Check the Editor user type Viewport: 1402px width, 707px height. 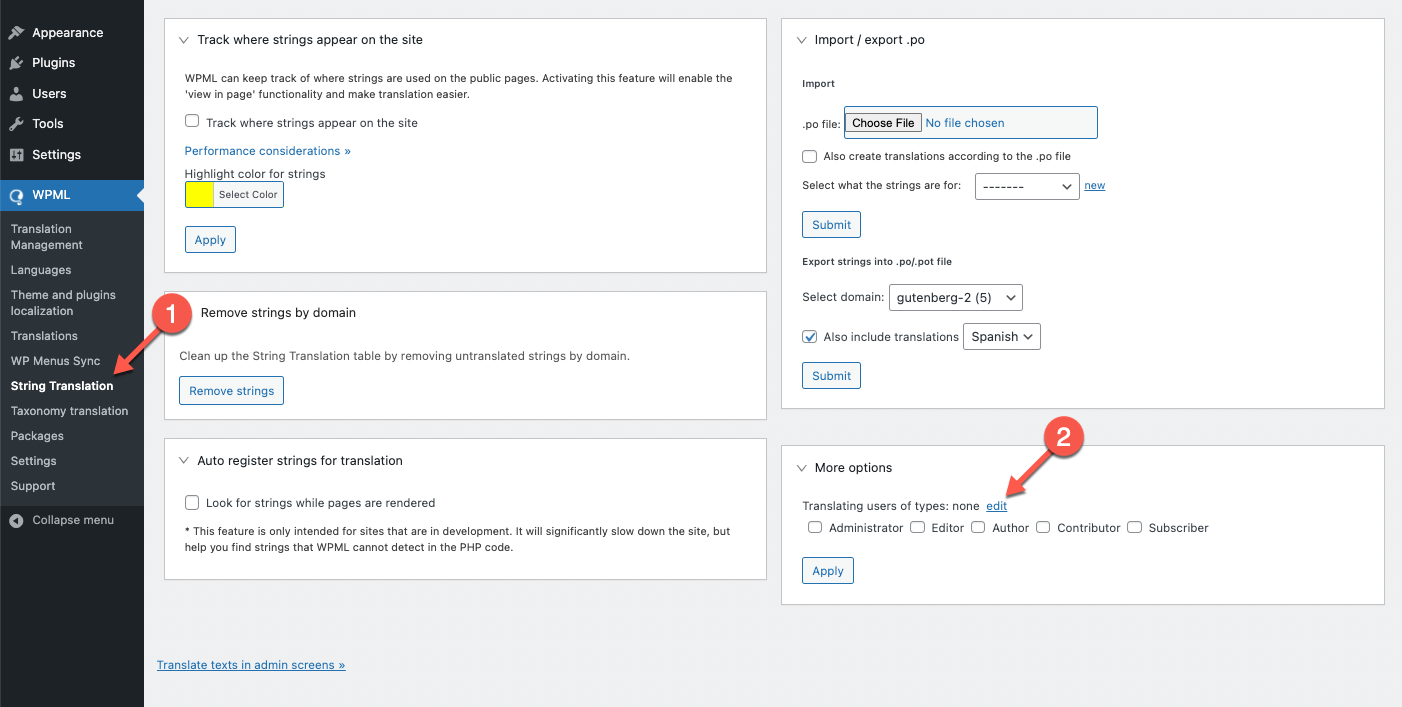click(917, 527)
